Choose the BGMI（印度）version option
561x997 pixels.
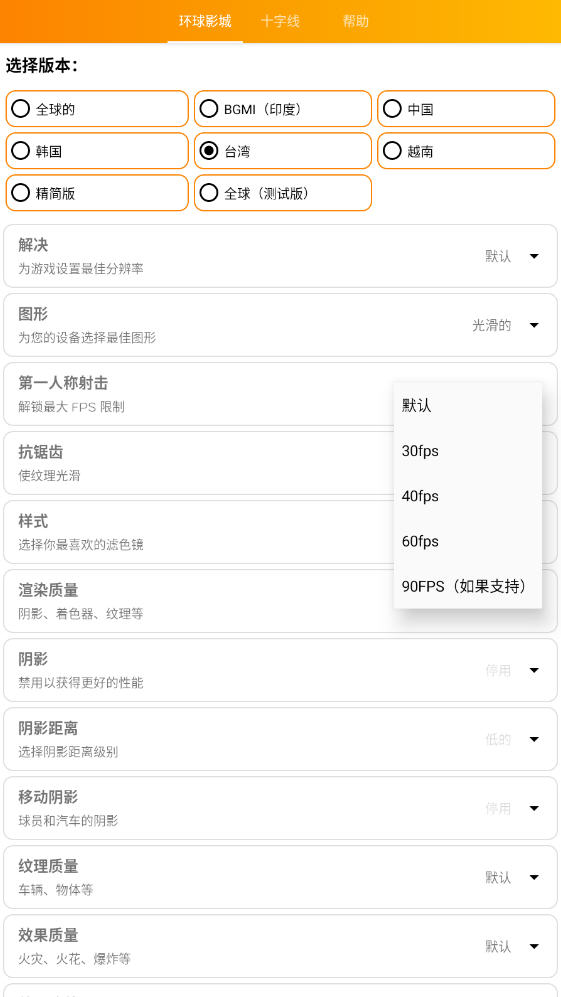click(x=282, y=109)
